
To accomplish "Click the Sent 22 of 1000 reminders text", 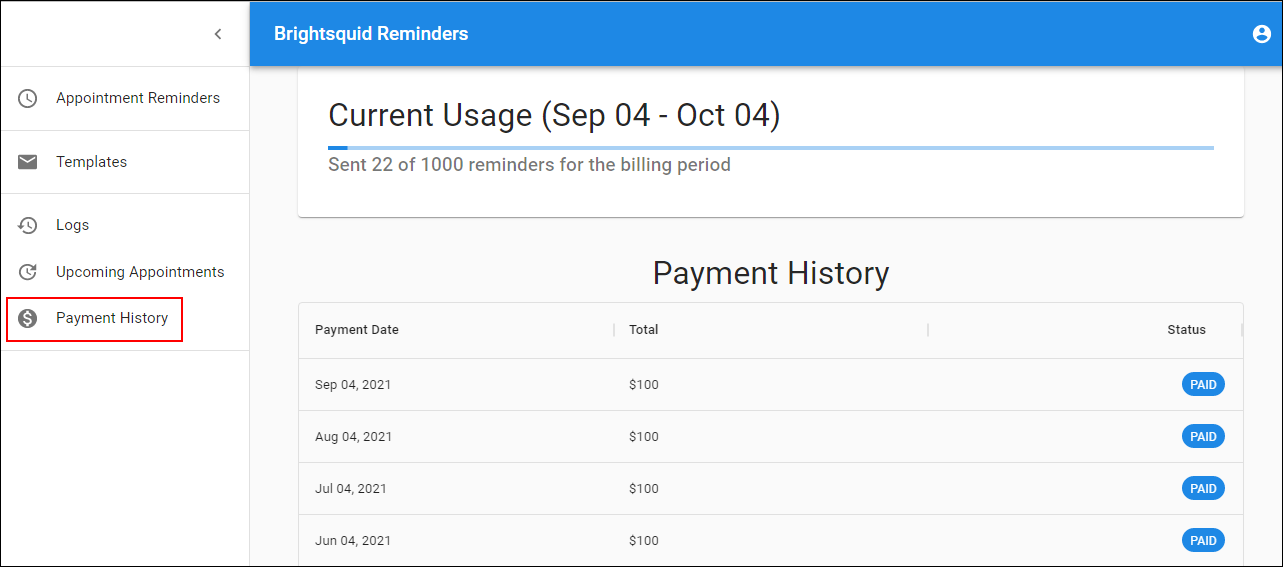I will coord(529,165).
